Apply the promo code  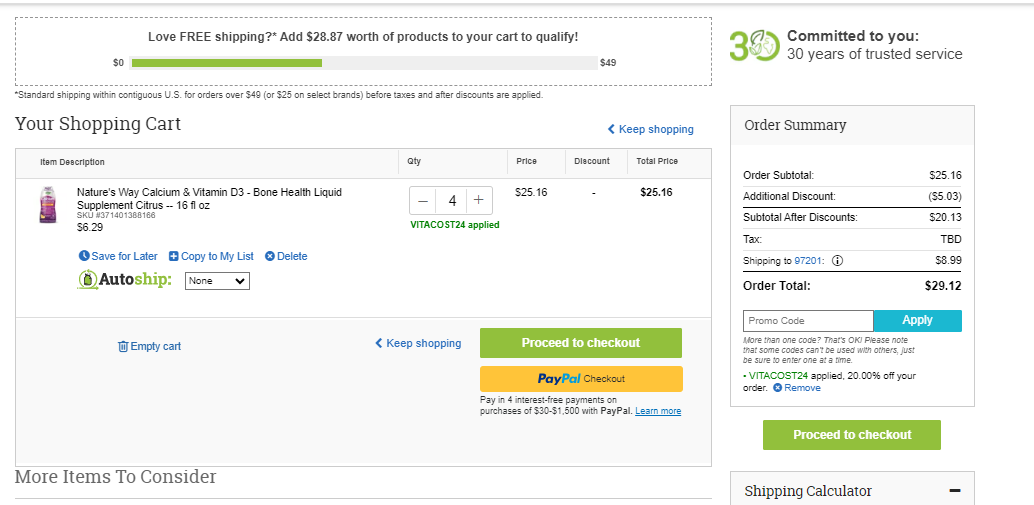tap(917, 320)
